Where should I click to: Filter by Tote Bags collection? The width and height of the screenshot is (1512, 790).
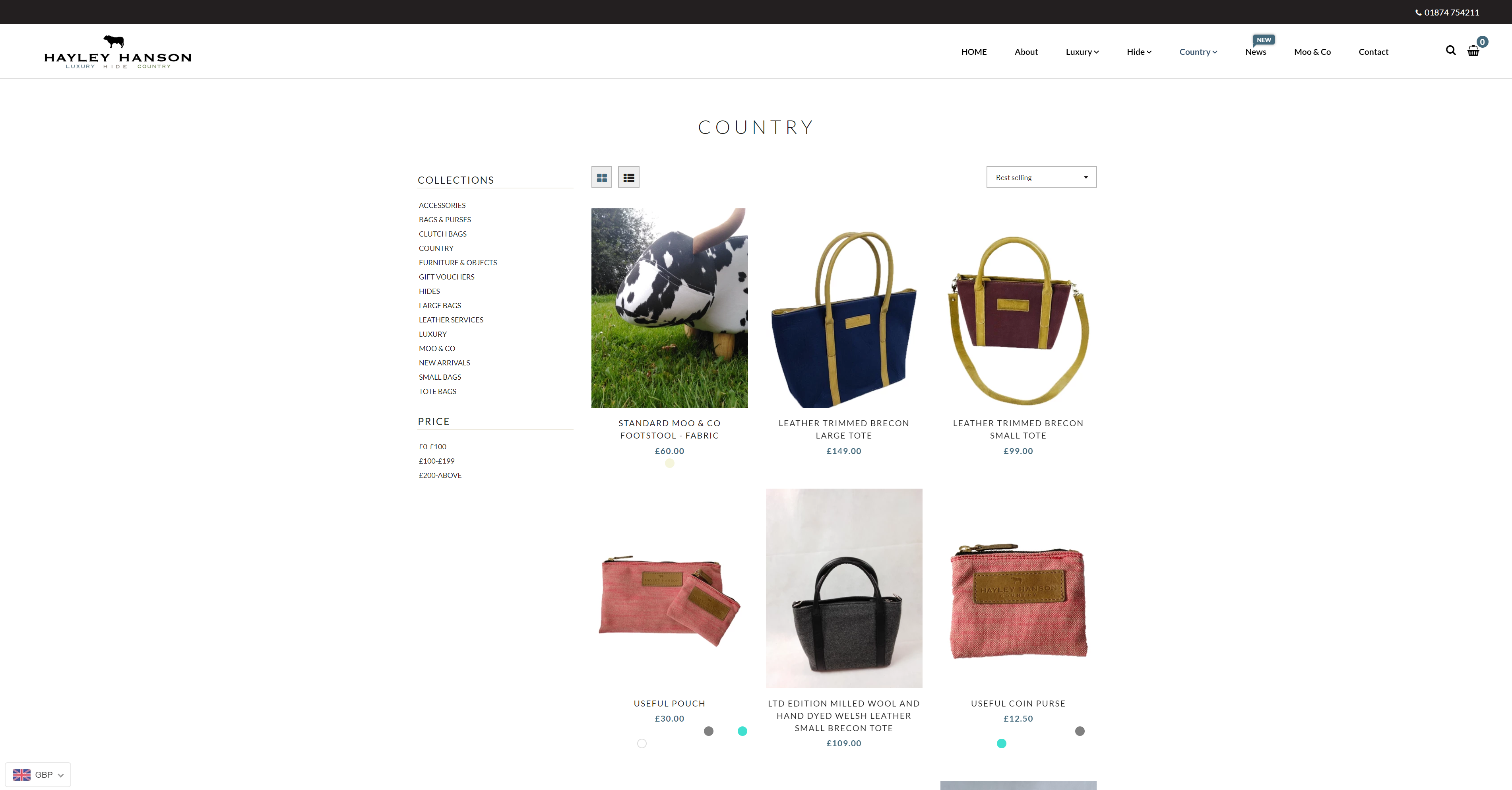click(437, 392)
